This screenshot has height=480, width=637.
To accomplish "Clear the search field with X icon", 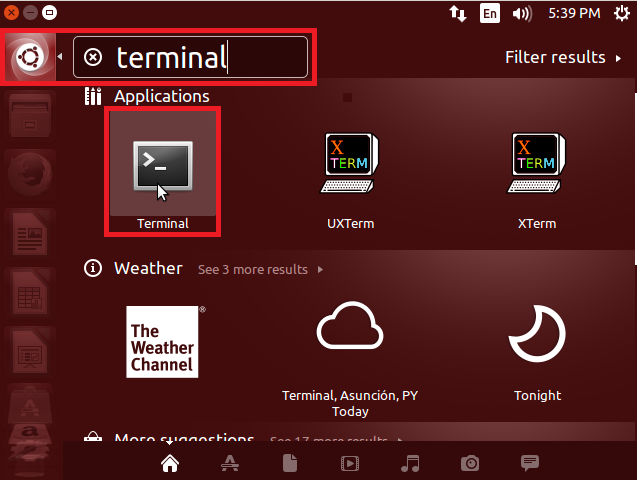I will (93, 57).
